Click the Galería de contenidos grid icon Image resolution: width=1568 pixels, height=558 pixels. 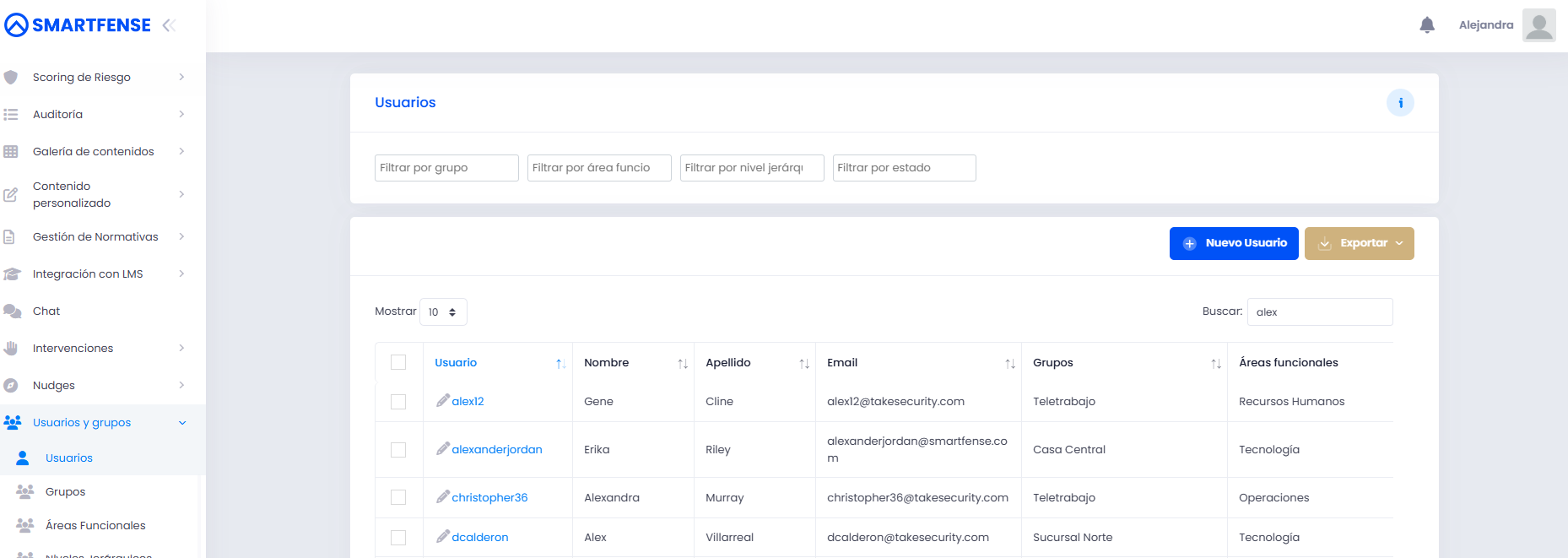11,152
